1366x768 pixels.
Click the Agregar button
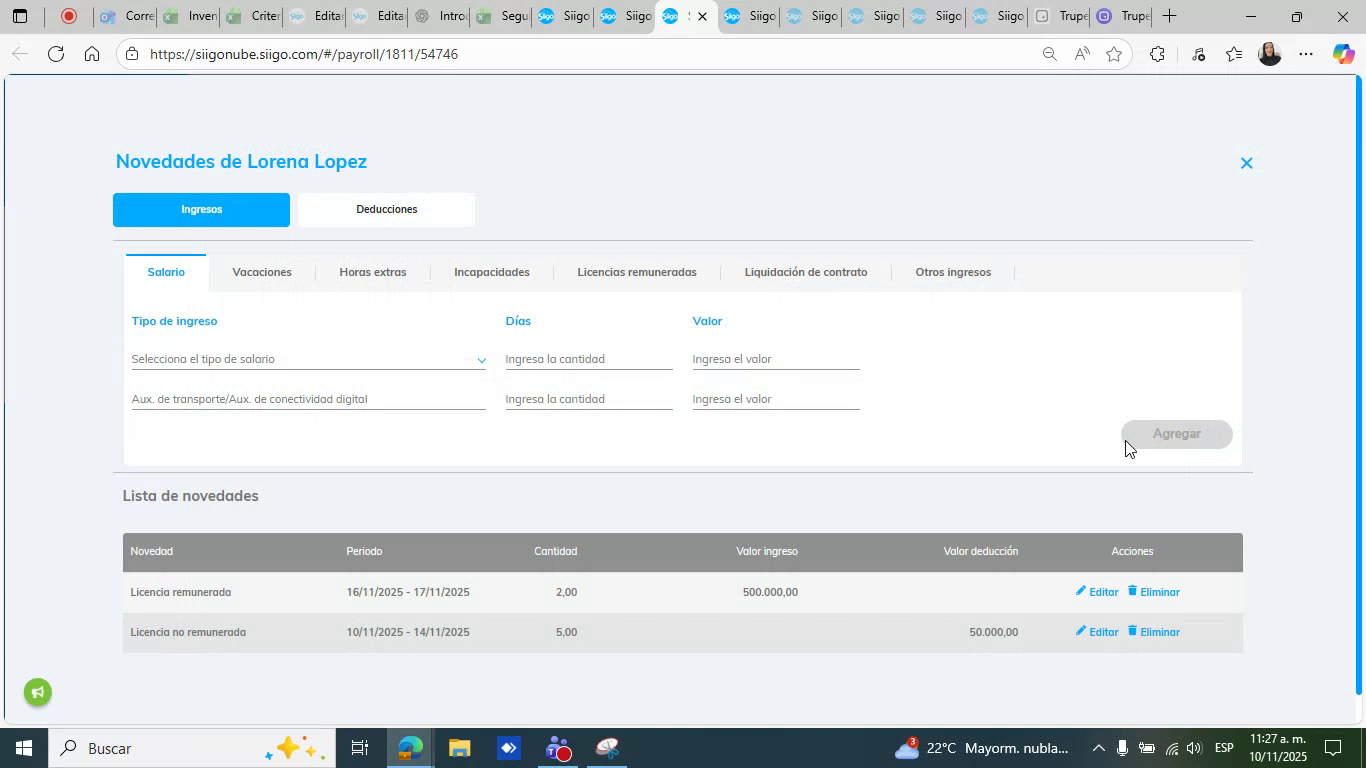tap(1176, 434)
